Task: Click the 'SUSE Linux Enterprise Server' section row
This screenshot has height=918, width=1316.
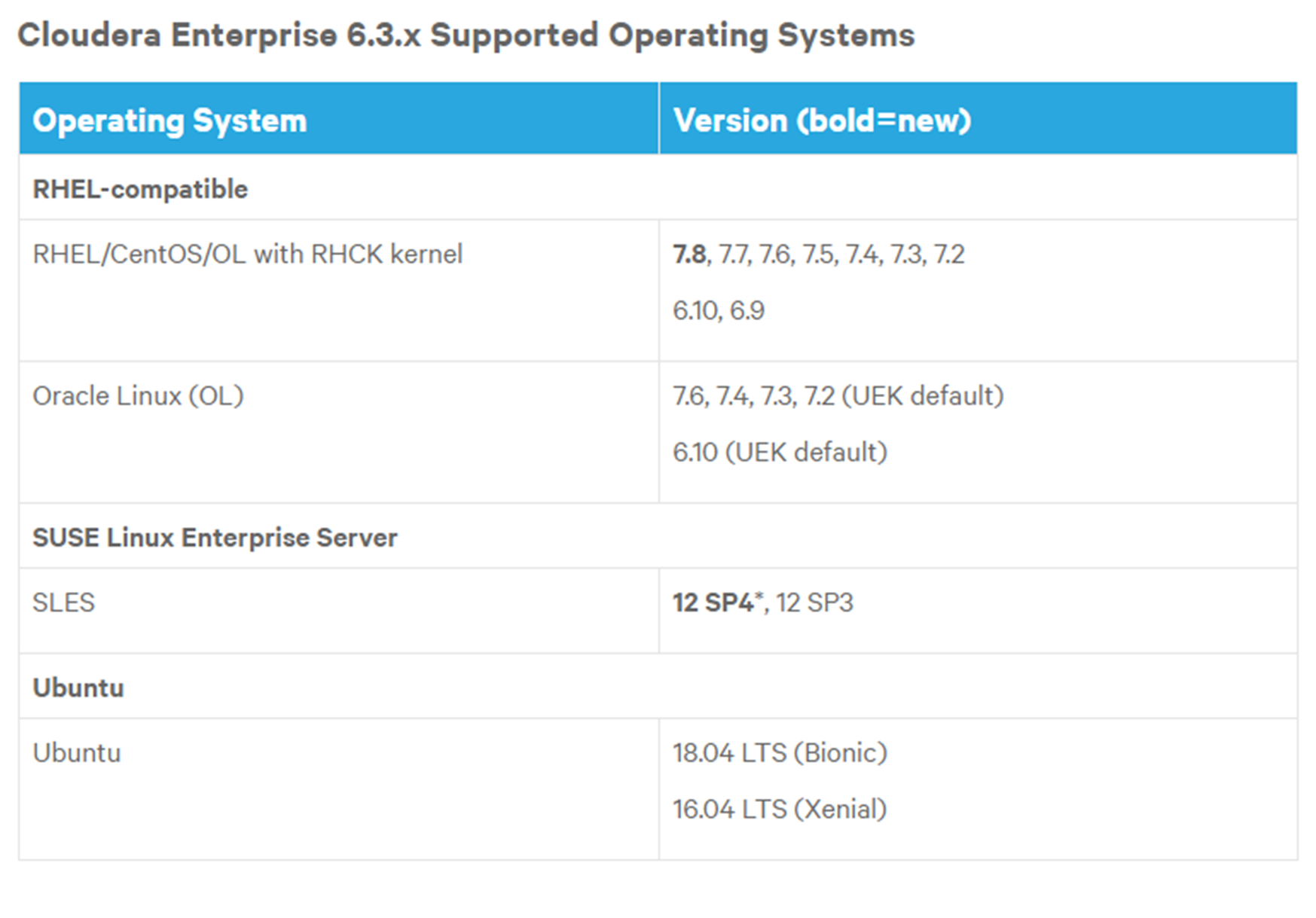Action: pos(658,536)
